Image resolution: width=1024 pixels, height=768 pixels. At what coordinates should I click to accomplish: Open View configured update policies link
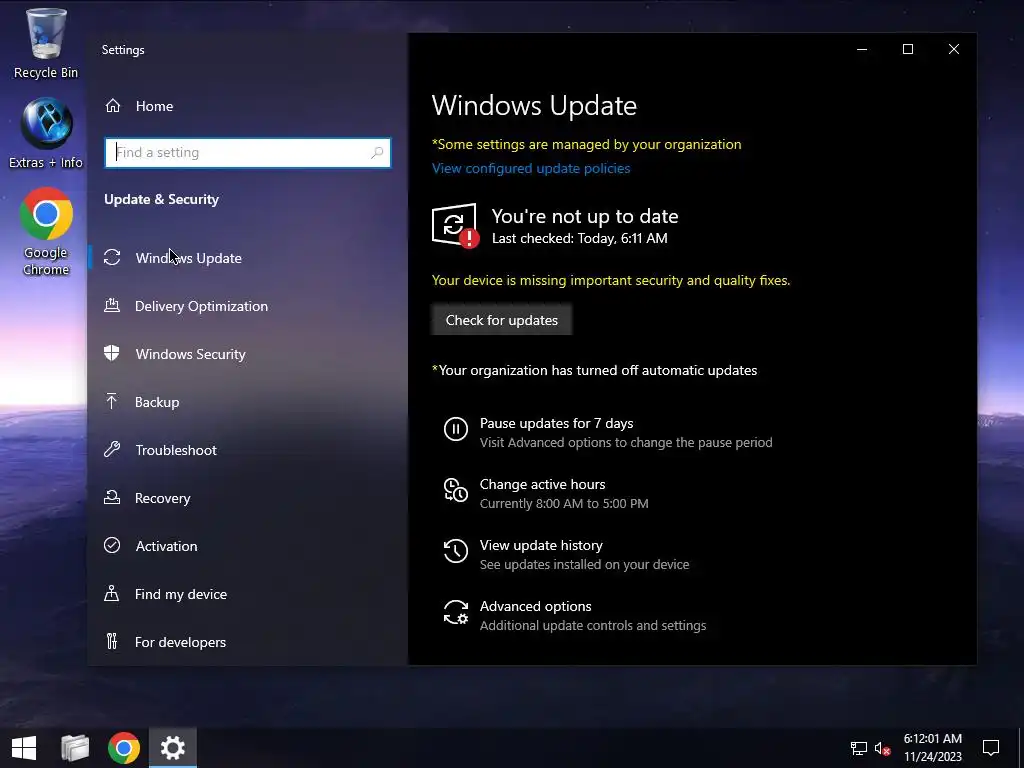(x=531, y=168)
